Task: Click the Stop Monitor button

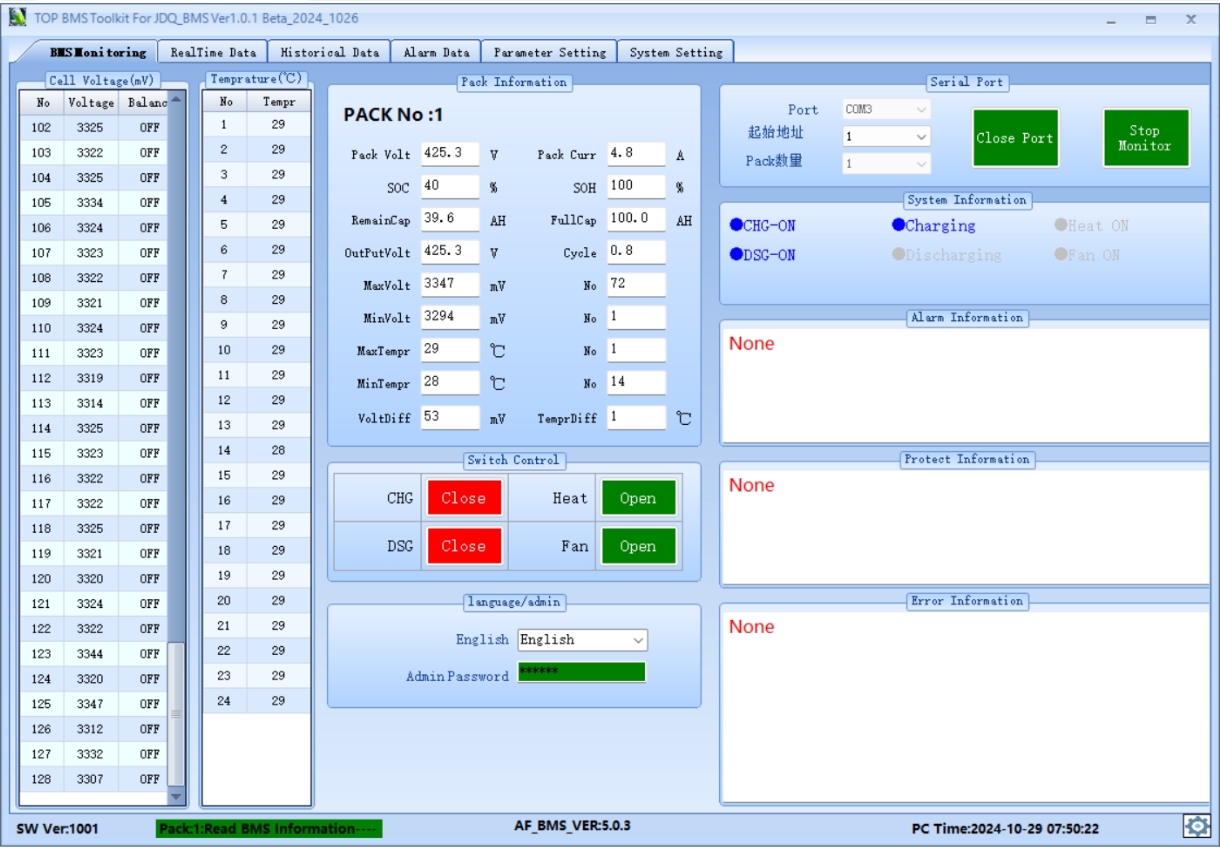Action: 1146,138
